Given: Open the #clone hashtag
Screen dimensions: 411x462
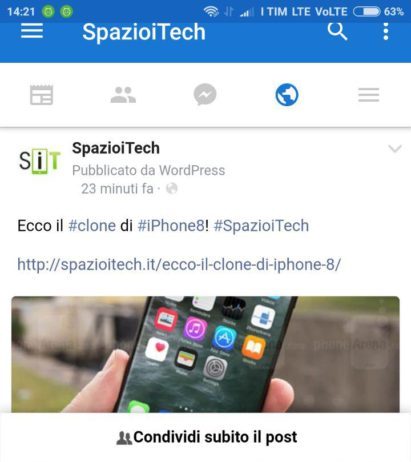Looking at the screenshot, I should (92, 226).
